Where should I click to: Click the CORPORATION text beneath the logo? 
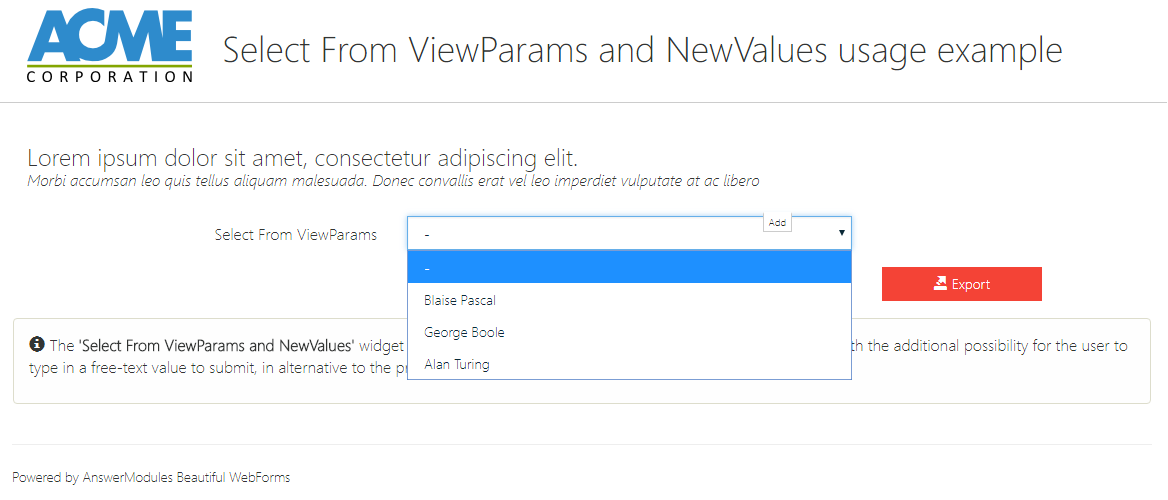point(110,76)
